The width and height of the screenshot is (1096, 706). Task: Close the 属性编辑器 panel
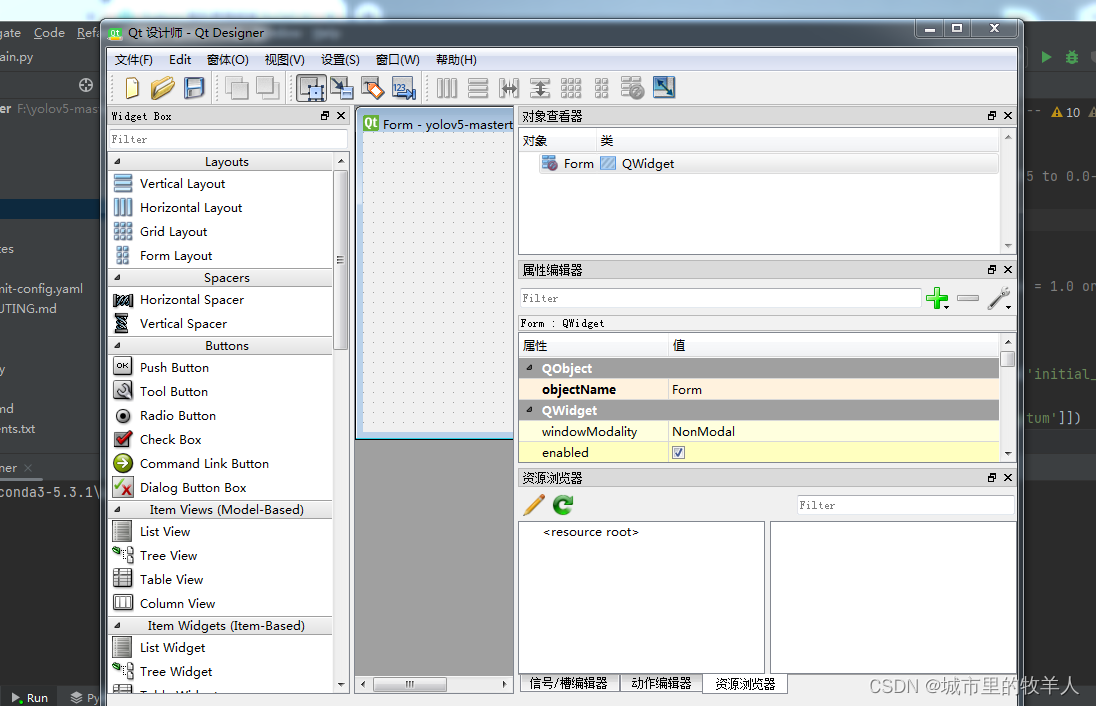coord(1008,270)
